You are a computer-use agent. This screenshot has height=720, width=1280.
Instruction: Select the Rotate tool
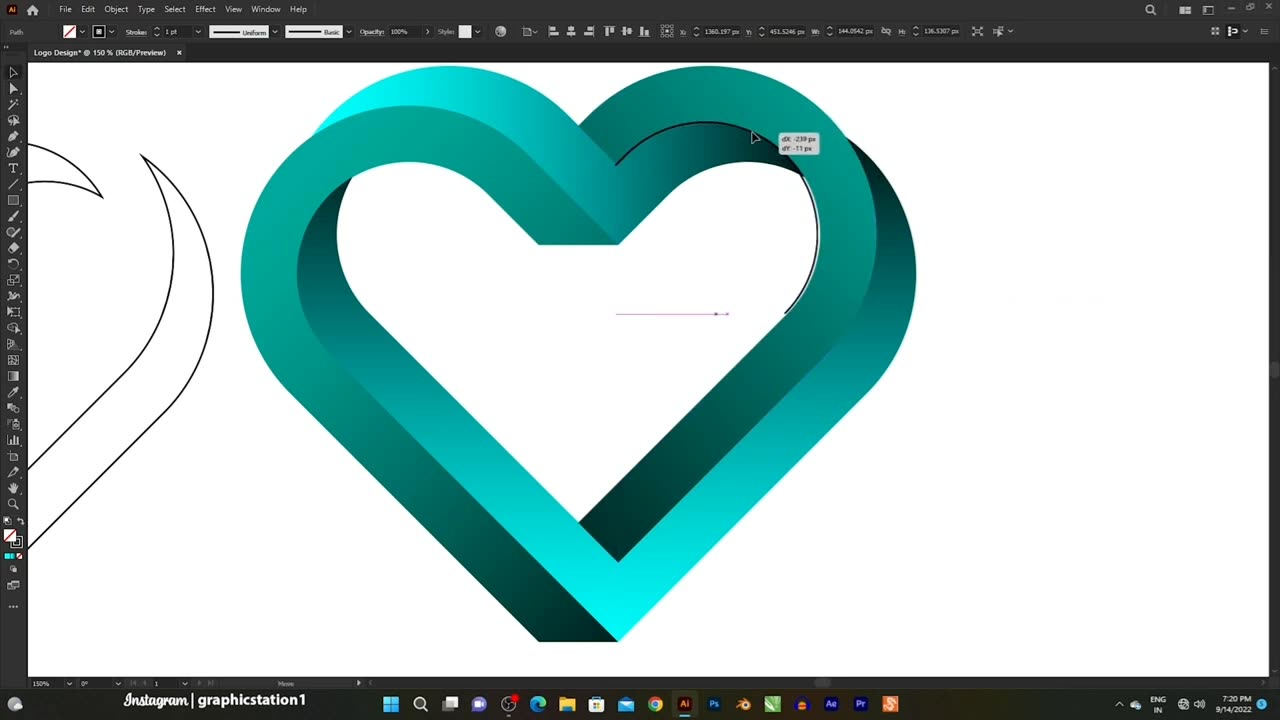pyautogui.click(x=13, y=263)
